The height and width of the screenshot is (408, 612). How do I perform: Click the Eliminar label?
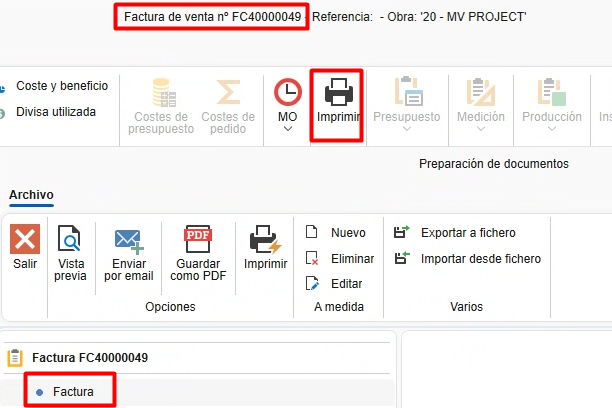[352, 258]
